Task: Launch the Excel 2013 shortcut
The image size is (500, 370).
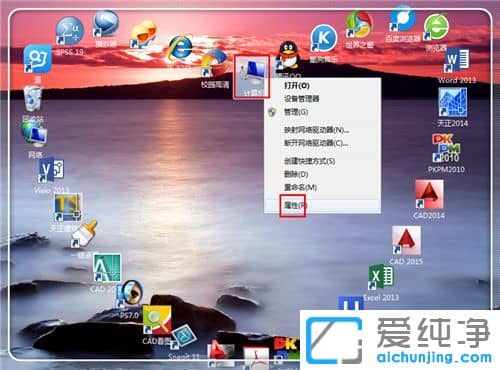Action: pos(381,277)
